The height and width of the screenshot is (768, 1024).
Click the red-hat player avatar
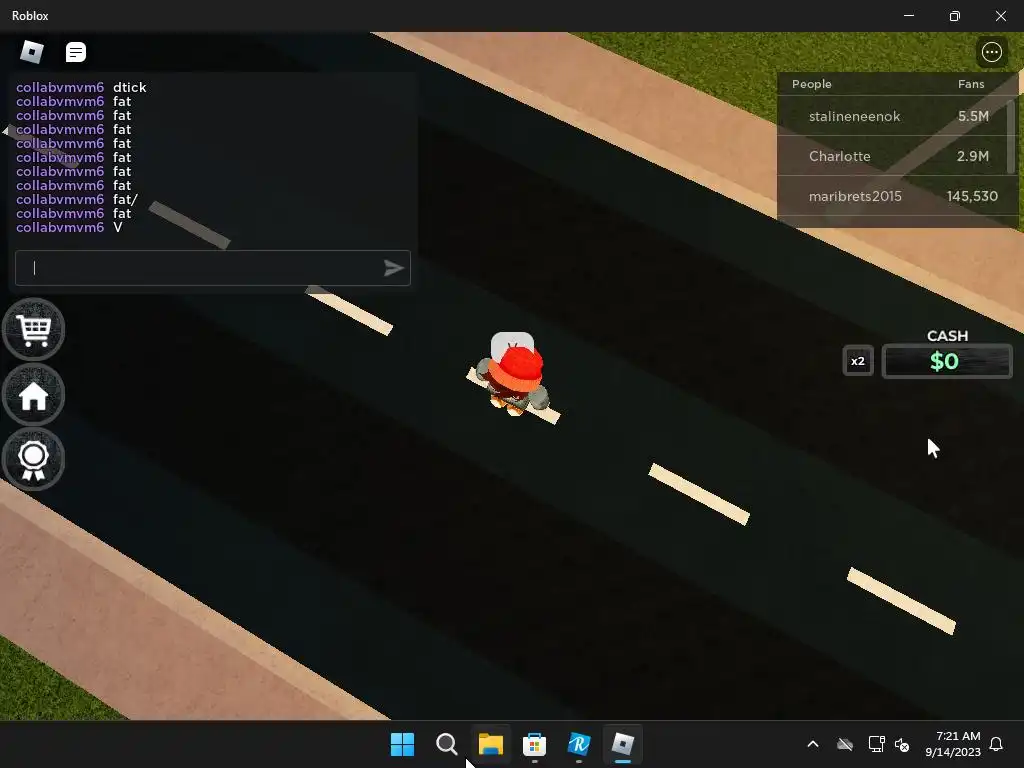(x=514, y=376)
